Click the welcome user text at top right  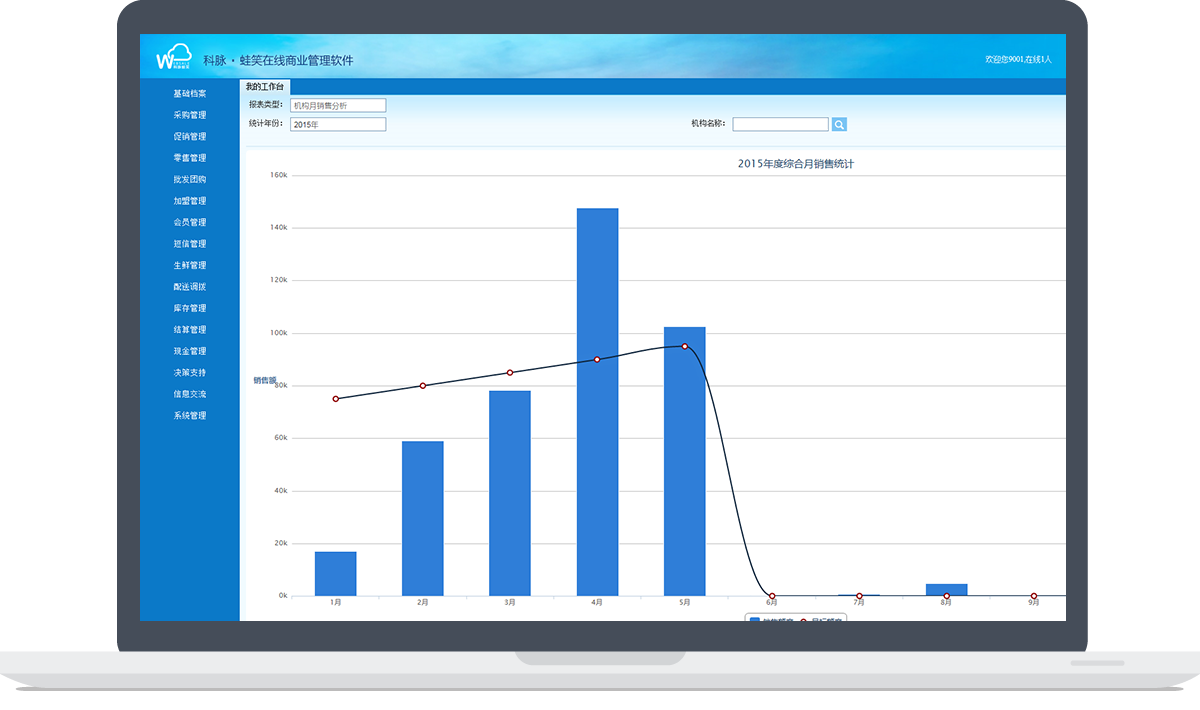pyautogui.click(x=1017, y=59)
